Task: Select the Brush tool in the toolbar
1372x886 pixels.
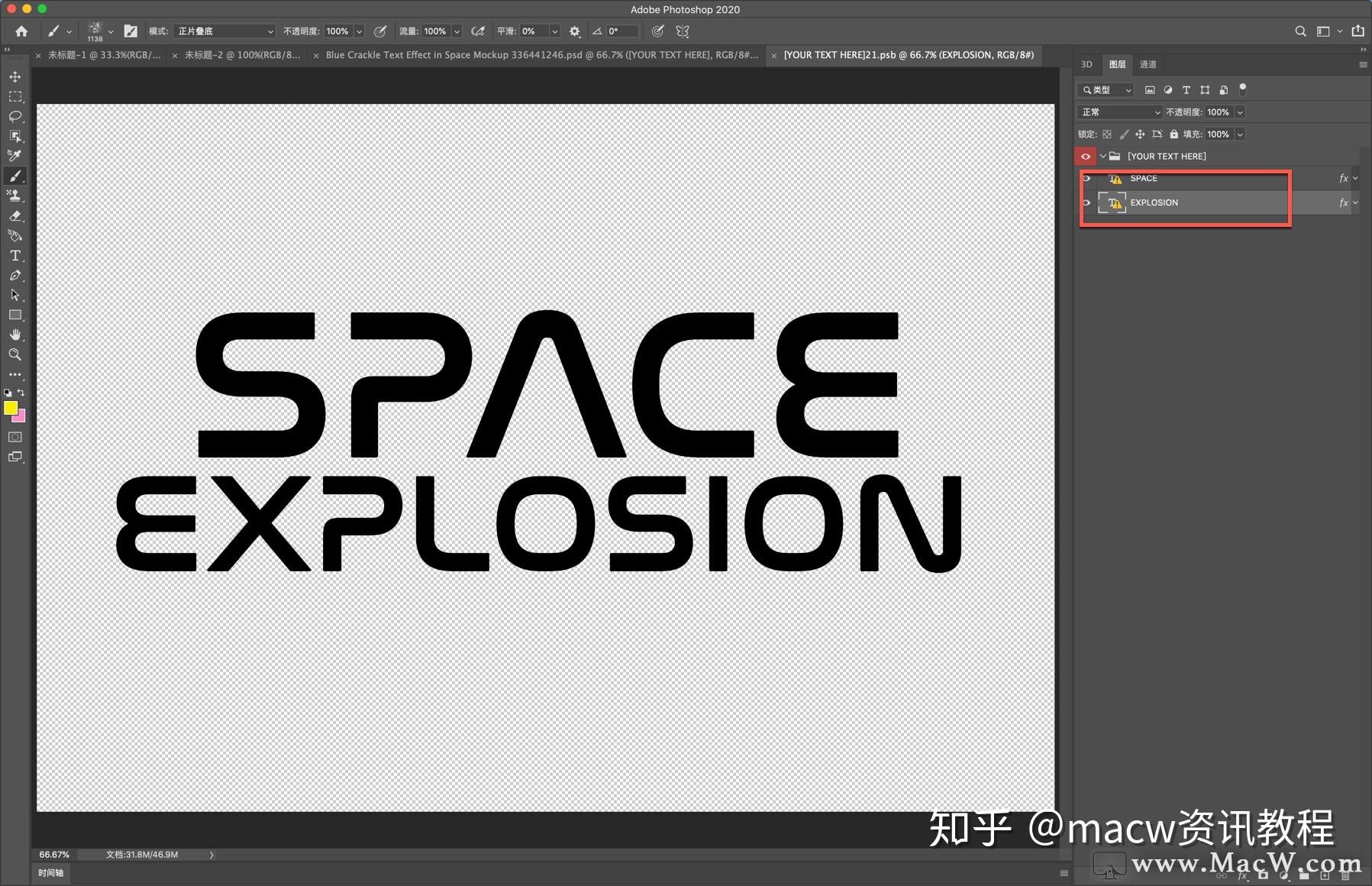Action: click(x=15, y=175)
